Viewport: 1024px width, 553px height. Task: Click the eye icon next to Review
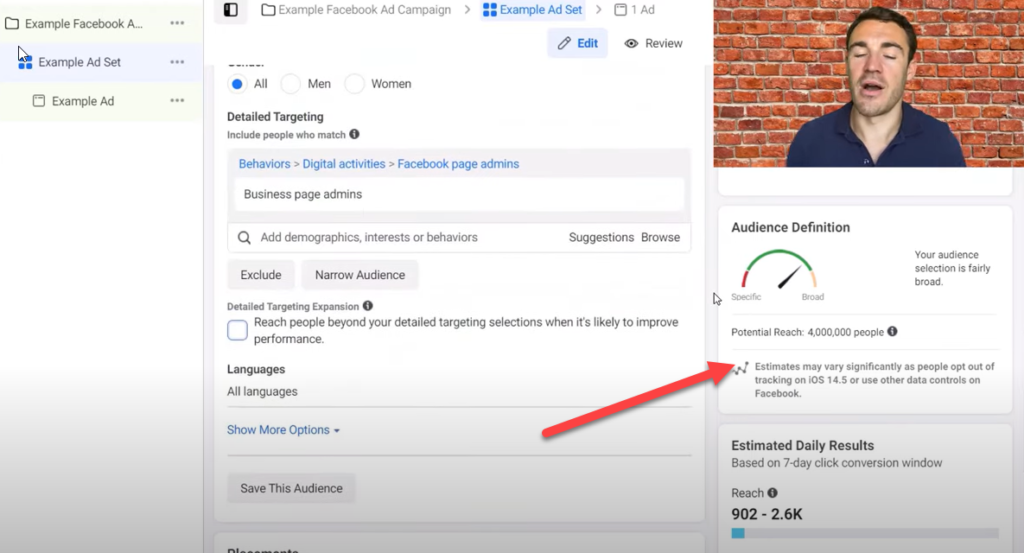(x=631, y=43)
